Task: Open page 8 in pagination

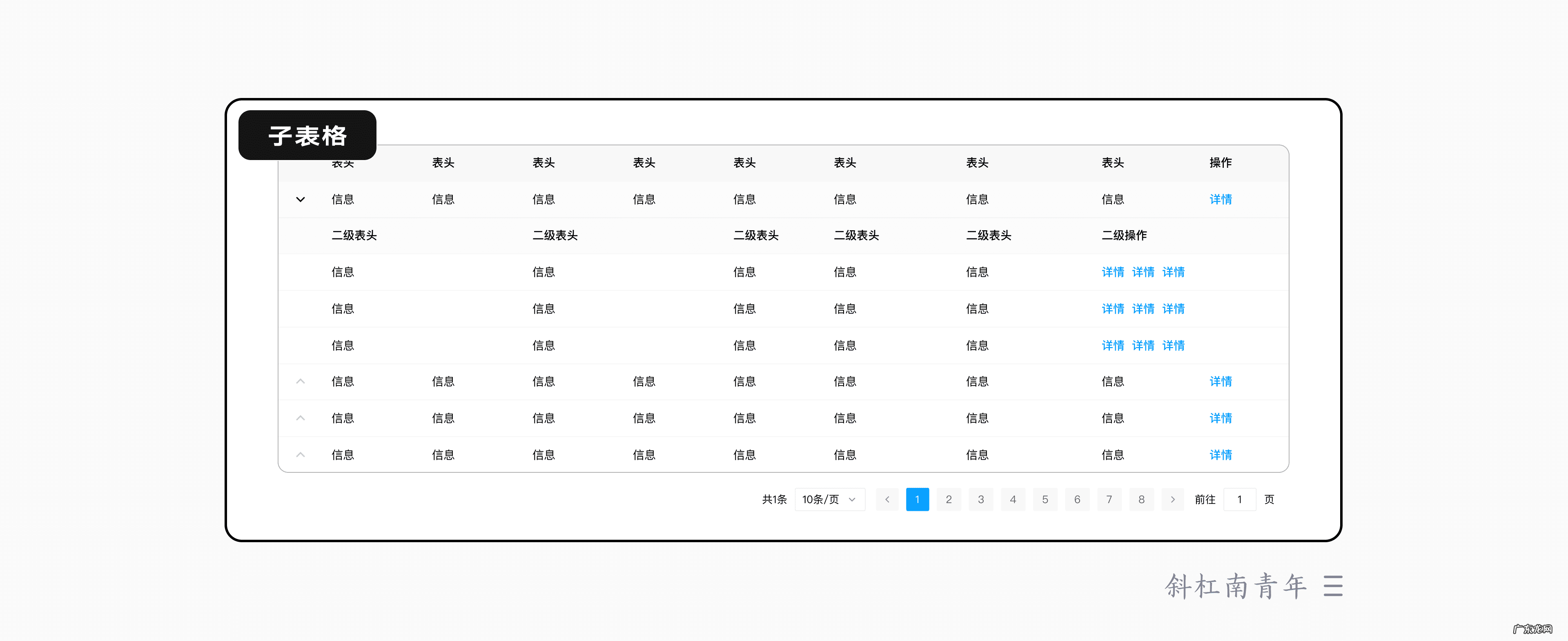Action: click(x=1141, y=499)
